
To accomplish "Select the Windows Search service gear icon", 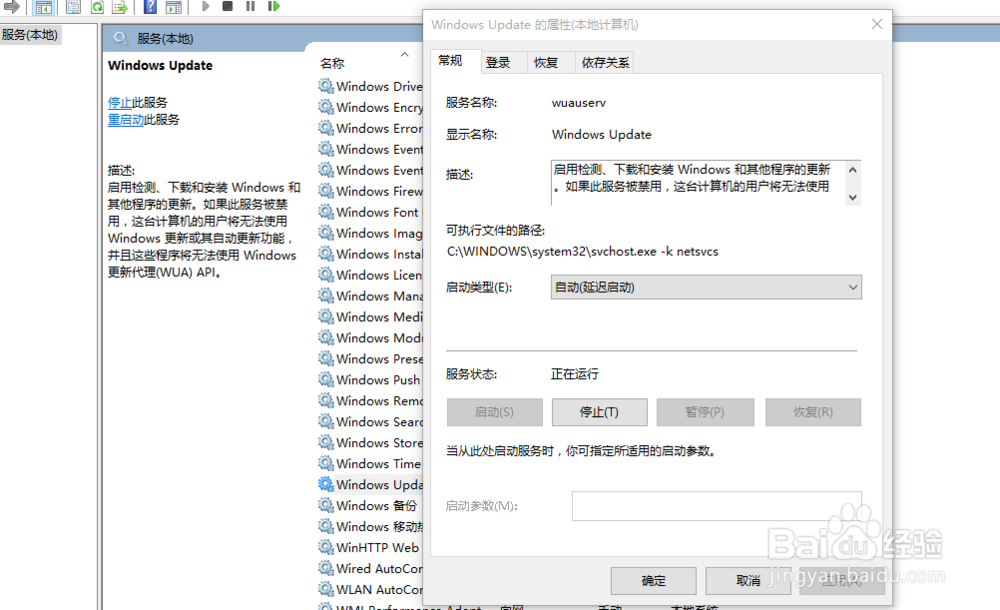I will click(326, 422).
